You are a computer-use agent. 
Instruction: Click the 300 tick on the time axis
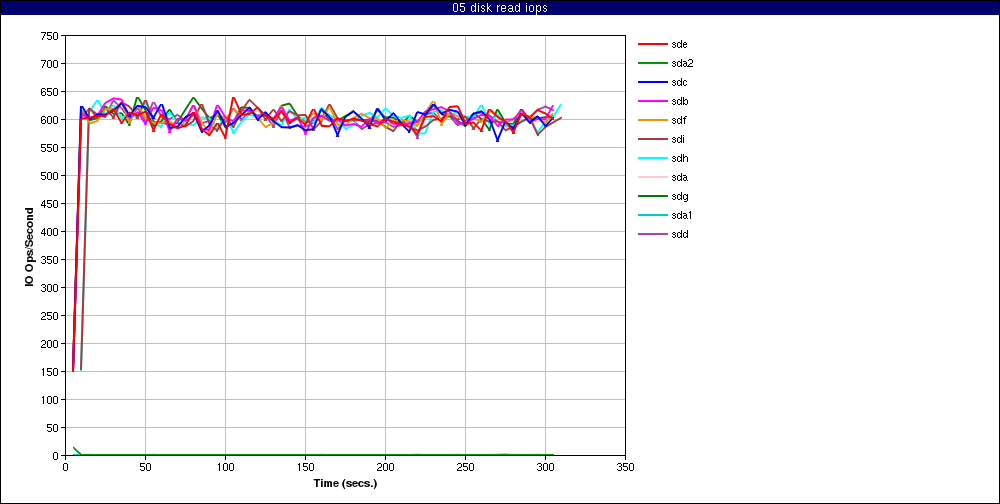[545, 467]
